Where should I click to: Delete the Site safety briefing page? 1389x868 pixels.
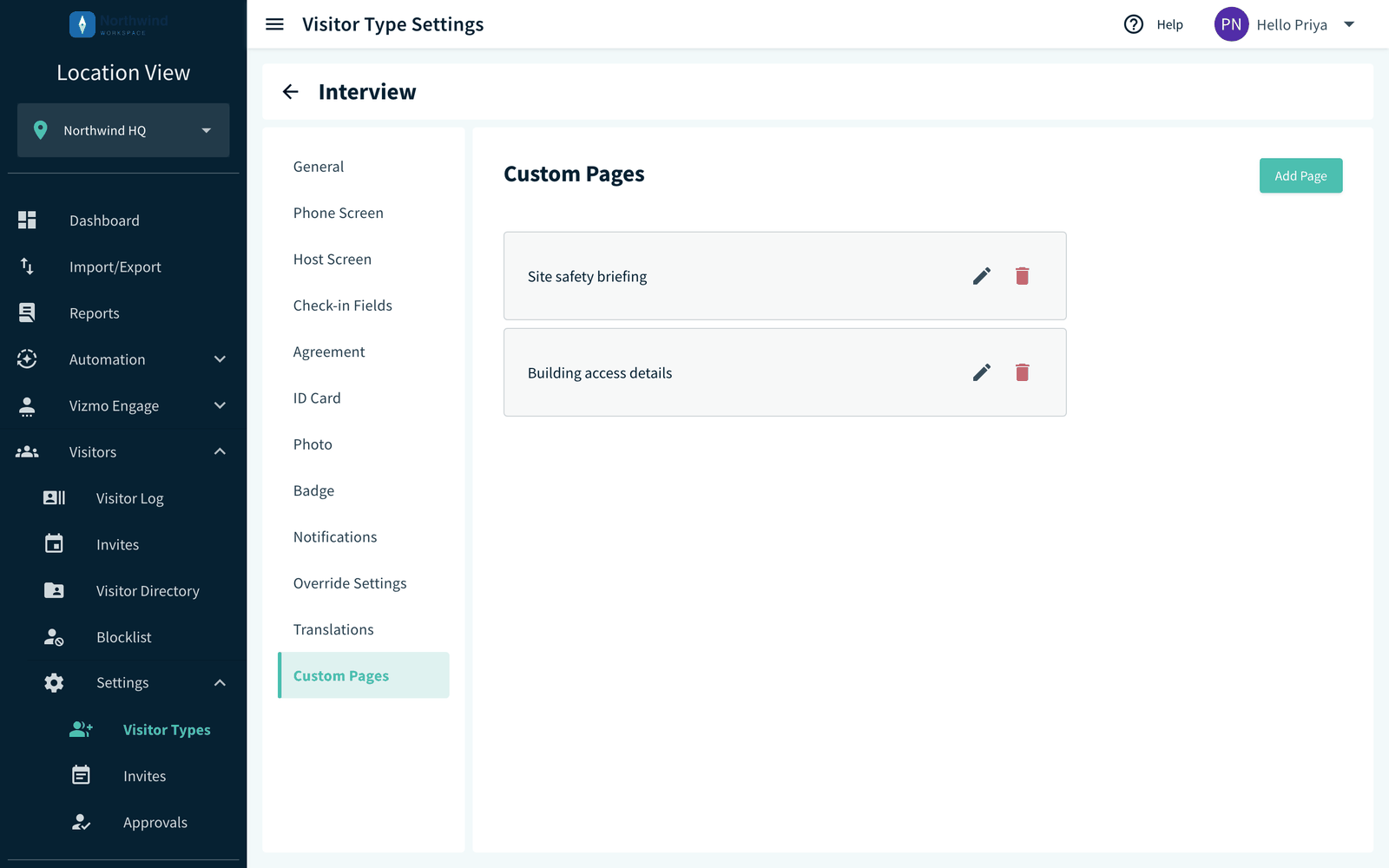pos(1022,276)
